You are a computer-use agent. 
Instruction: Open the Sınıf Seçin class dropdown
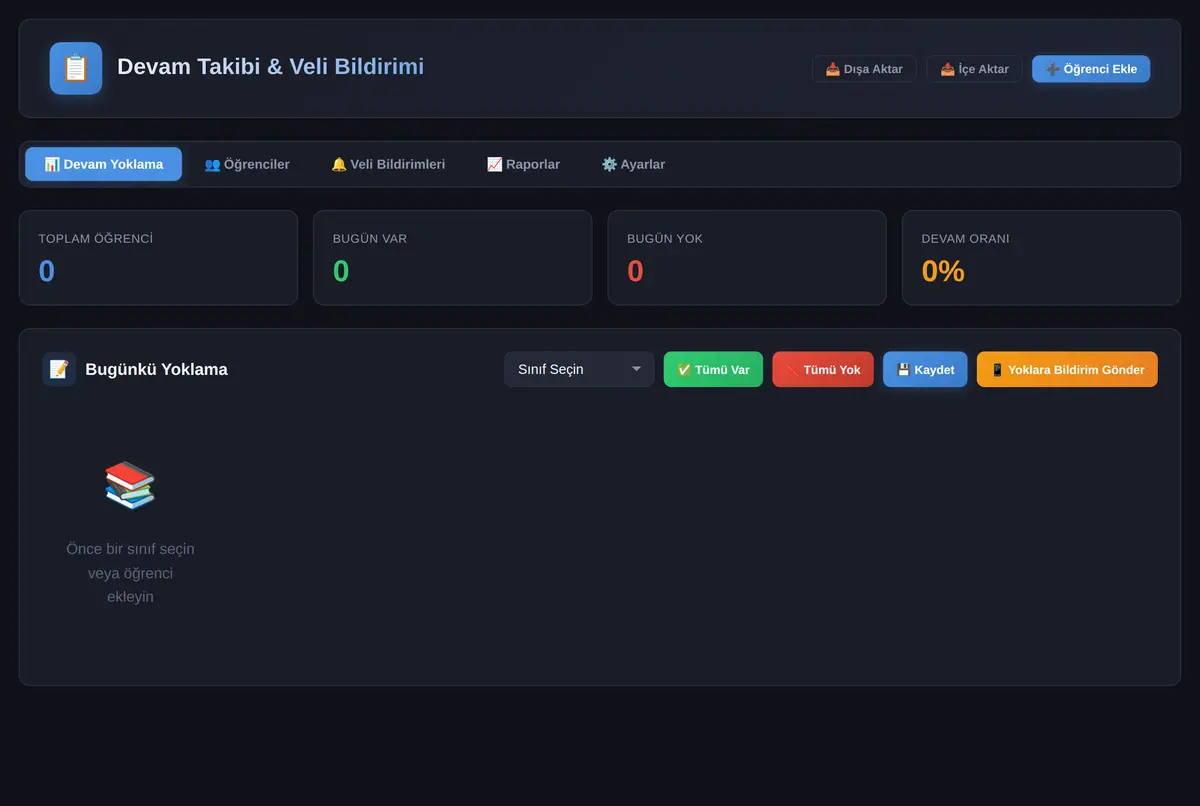tap(579, 369)
